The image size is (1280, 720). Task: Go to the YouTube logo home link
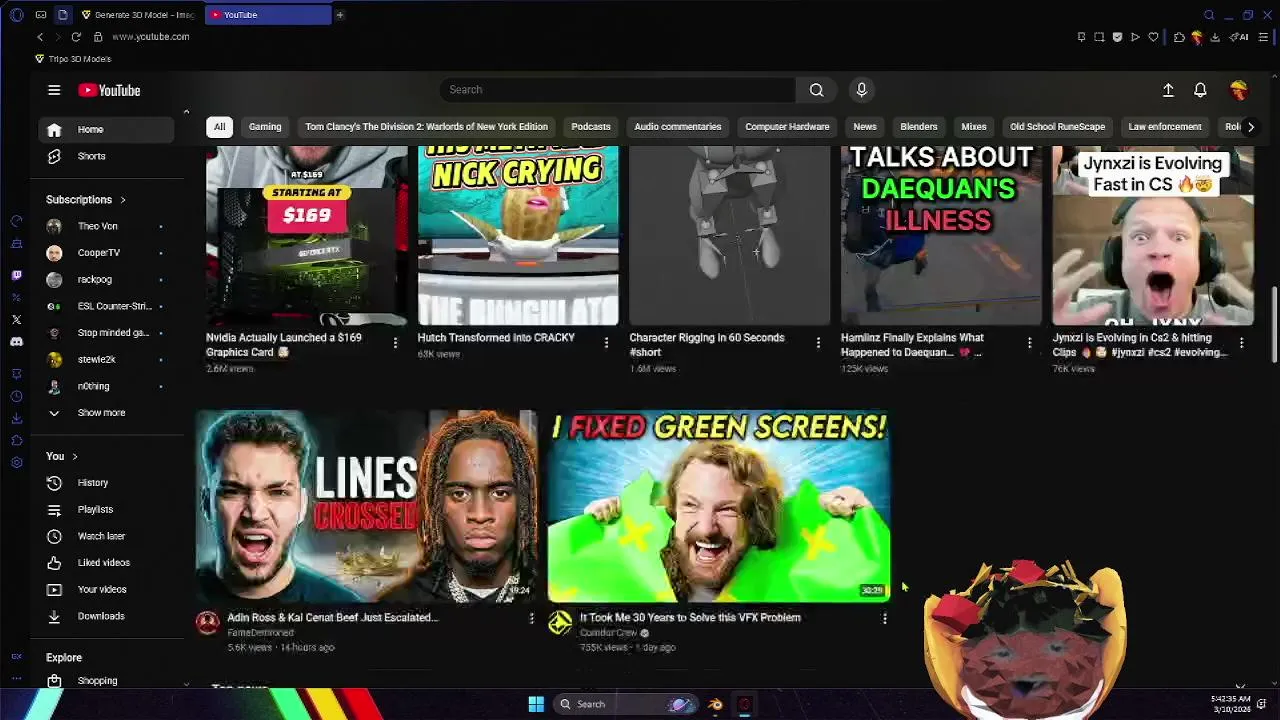tap(109, 90)
